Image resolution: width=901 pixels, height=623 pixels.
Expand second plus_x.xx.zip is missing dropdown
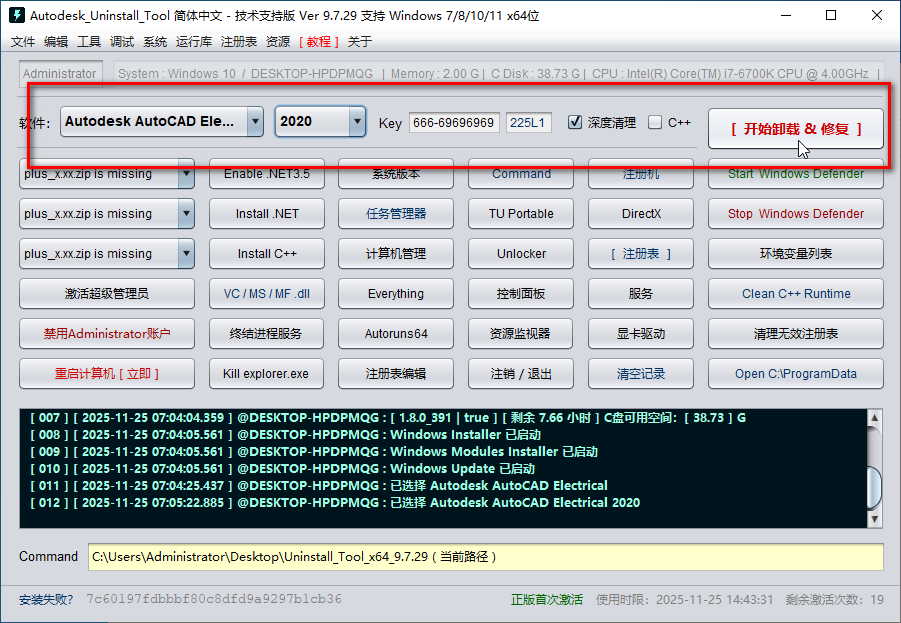coord(186,214)
